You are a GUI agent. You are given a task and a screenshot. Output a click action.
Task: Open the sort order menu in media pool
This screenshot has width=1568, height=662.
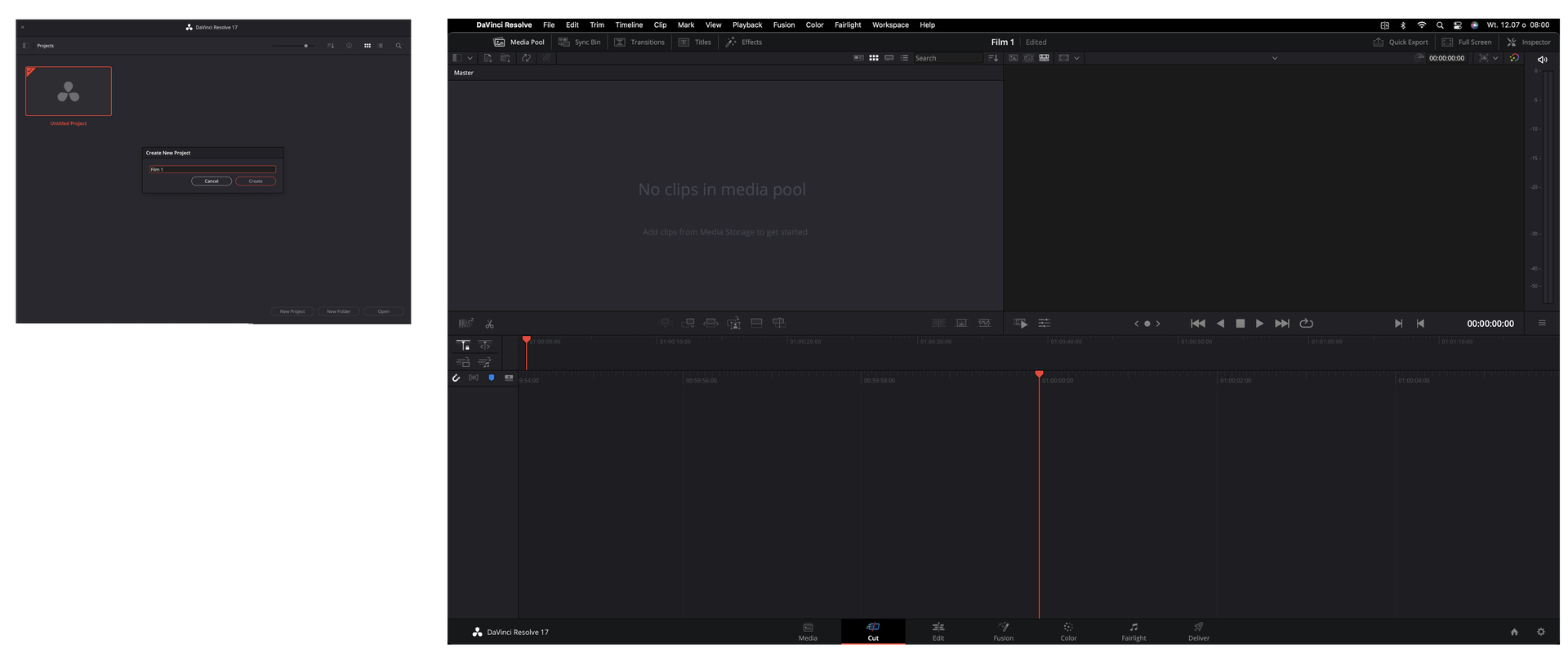click(993, 58)
